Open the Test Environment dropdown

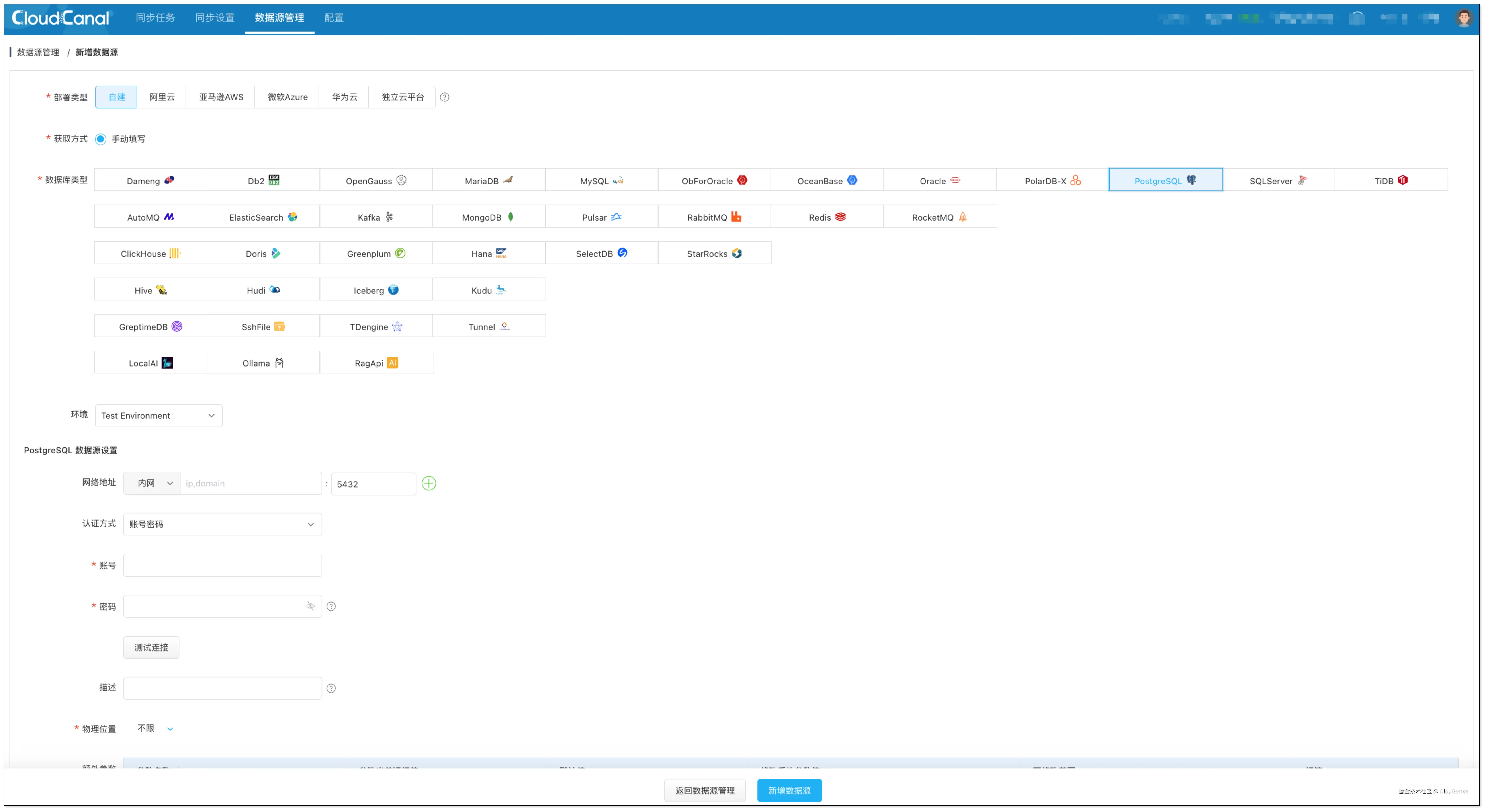click(x=158, y=415)
